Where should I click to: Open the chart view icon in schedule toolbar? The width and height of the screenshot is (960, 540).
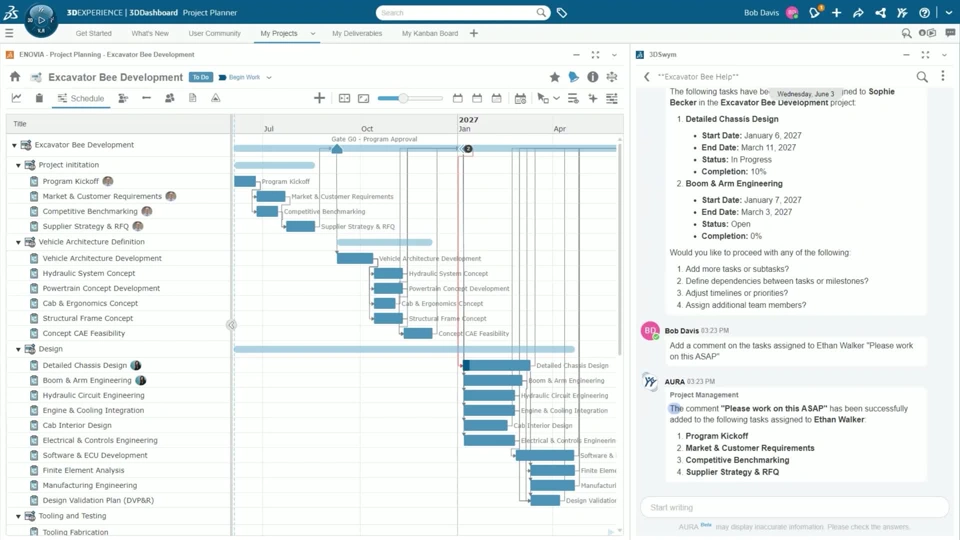[17, 98]
